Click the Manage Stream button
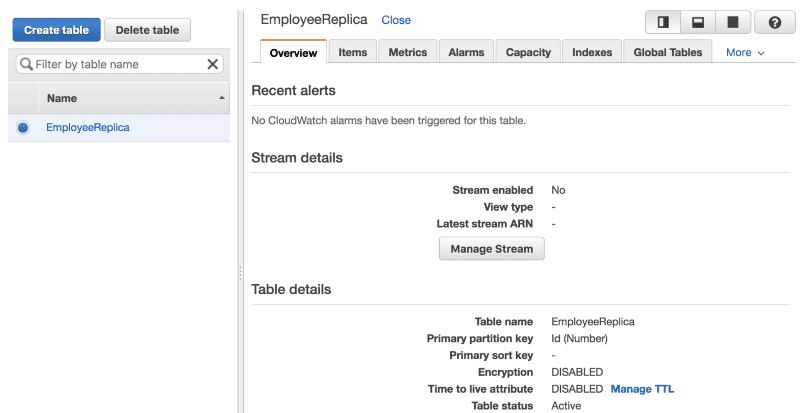Viewport: 800px width, 413px height. [x=492, y=248]
